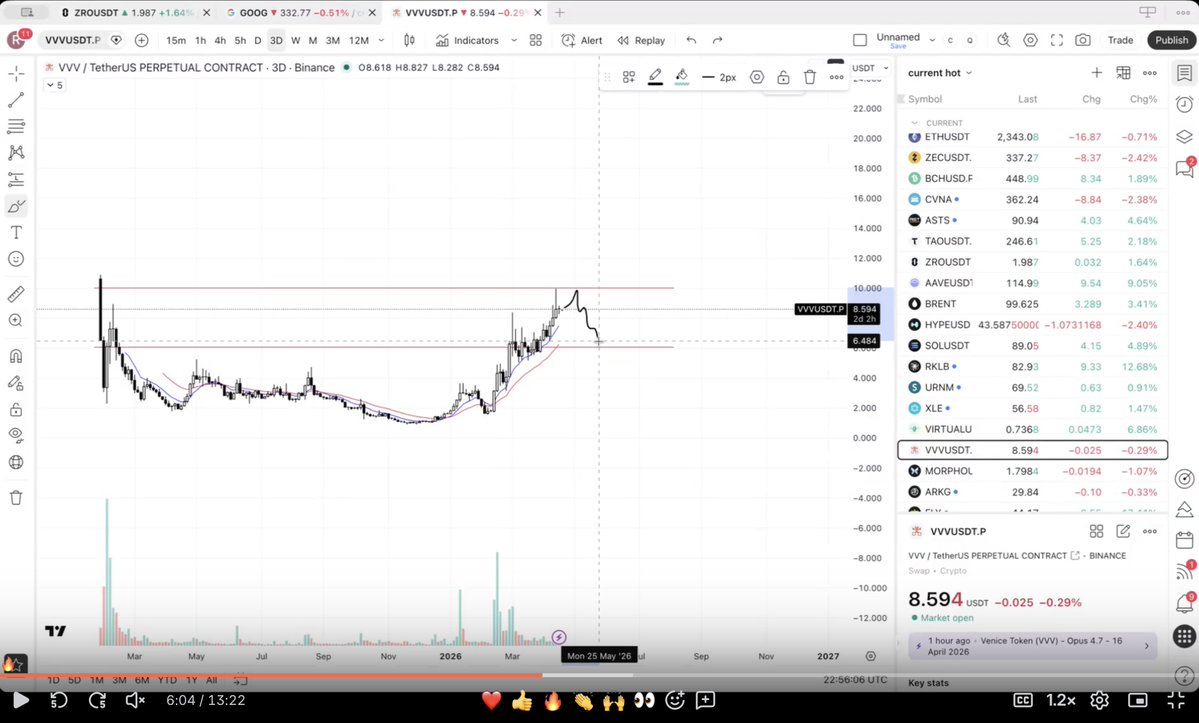Switch to the 3D timeframe

click(276, 41)
